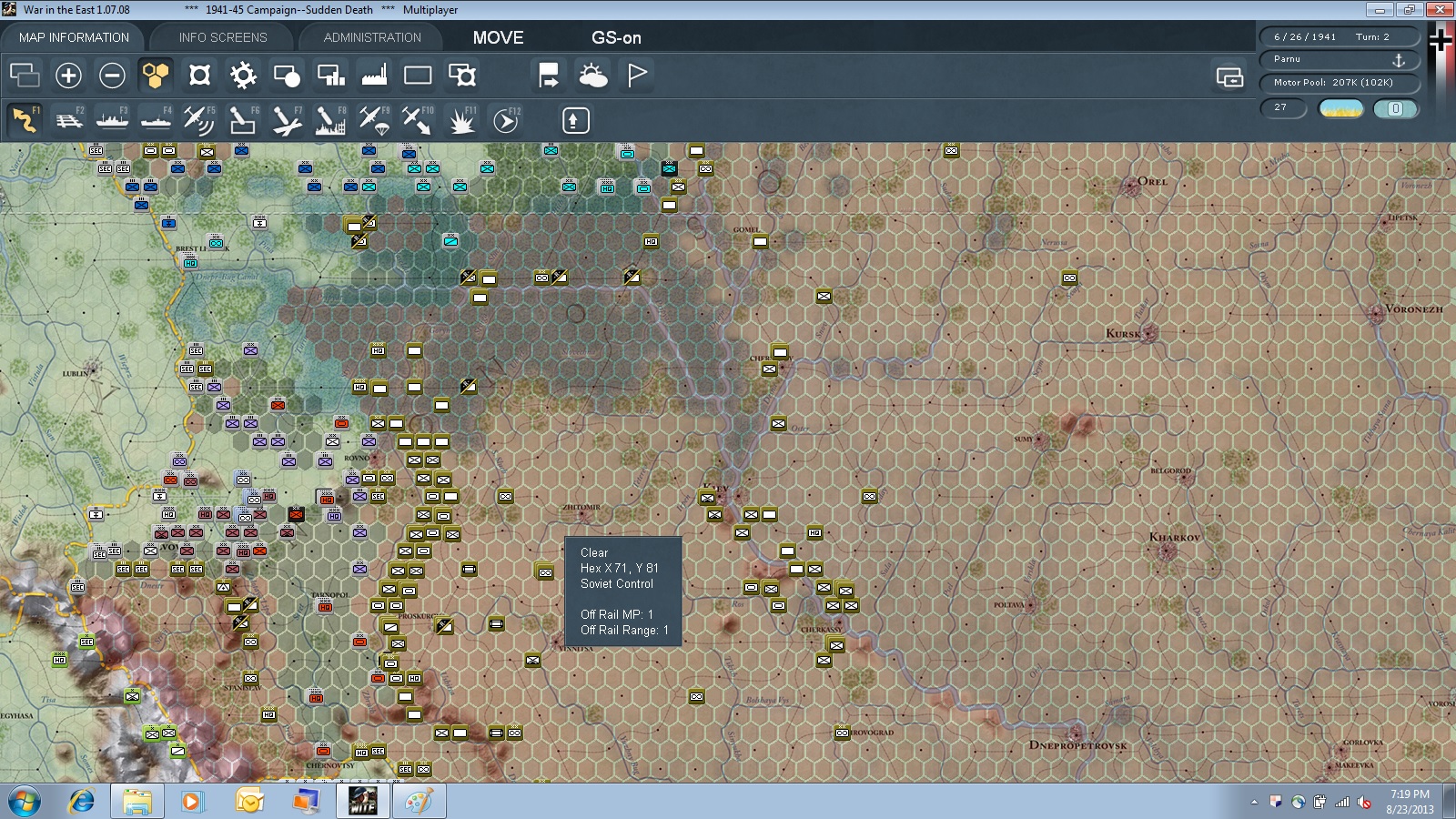Click the German cross flag emblem
The height and width of the screenshot is (819, 1456).
click(x=1441, y=38)
